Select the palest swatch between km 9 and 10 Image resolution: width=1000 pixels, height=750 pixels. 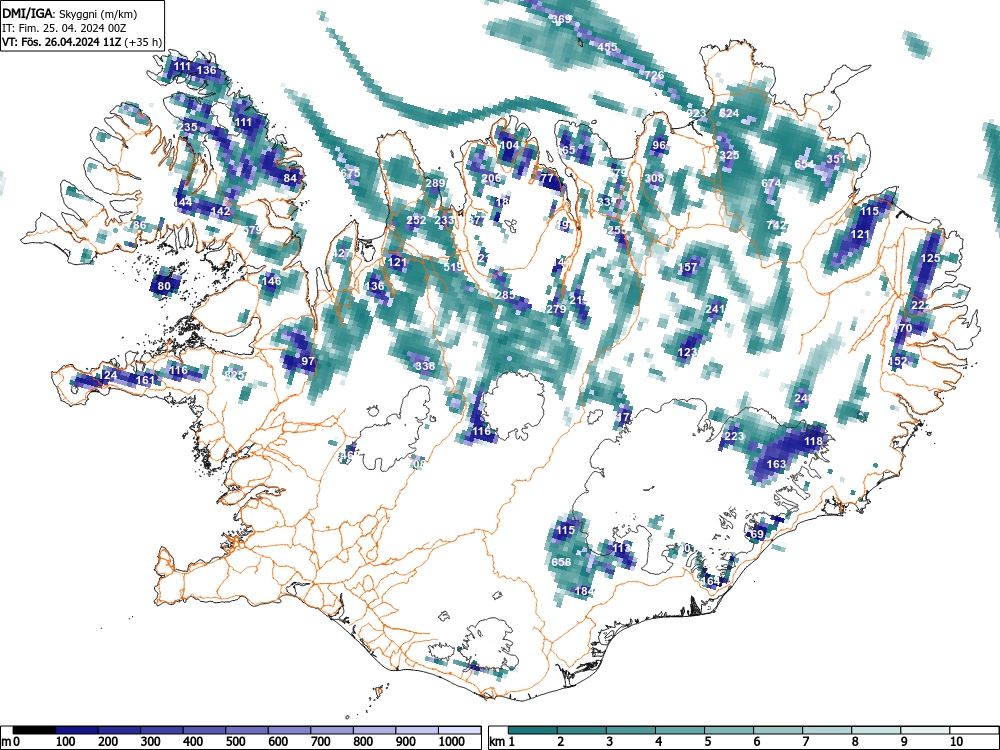[x=925, y=730]
